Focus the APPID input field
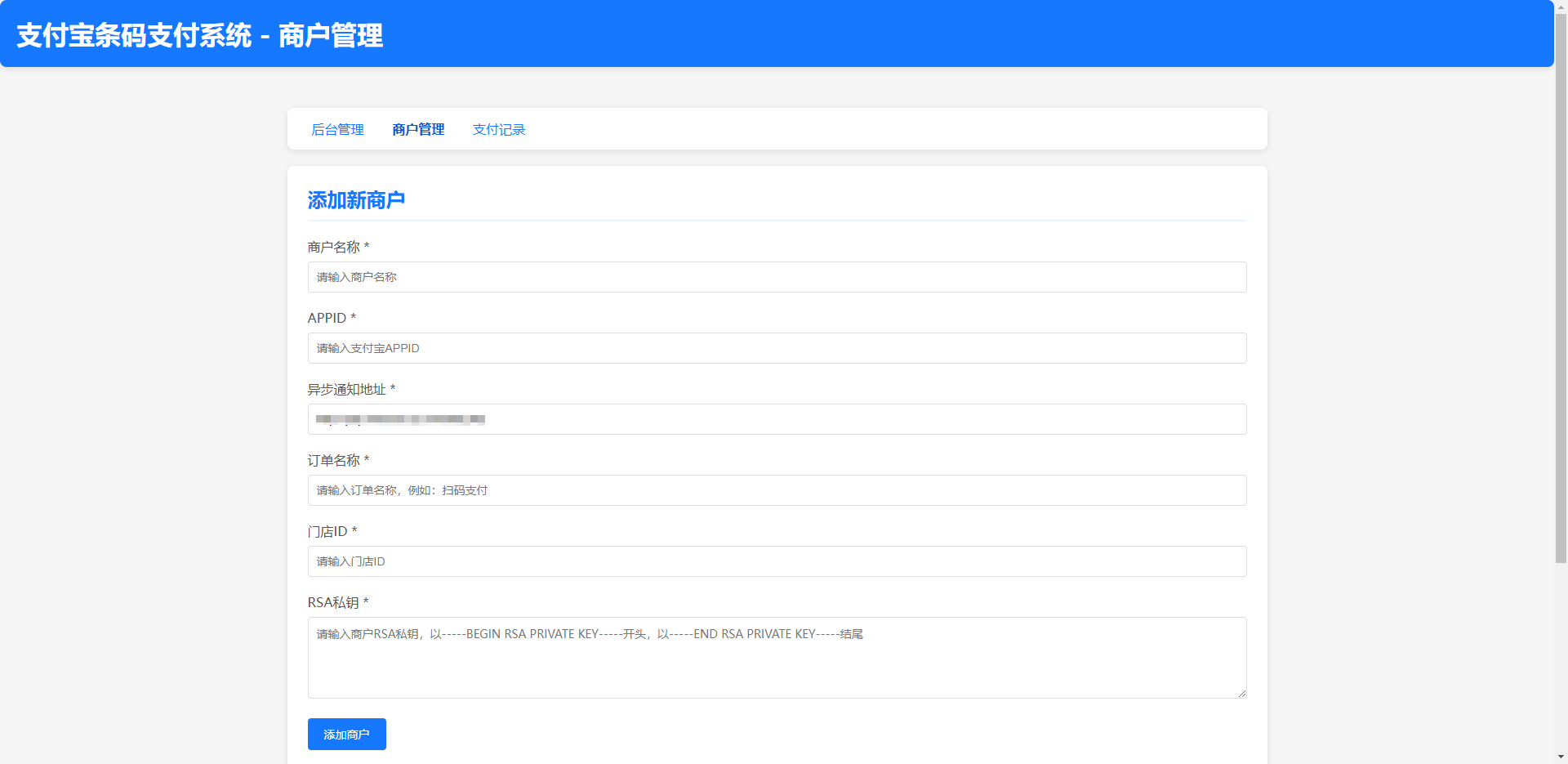Screen dimensions: 1568x764 tap(776, 348)
